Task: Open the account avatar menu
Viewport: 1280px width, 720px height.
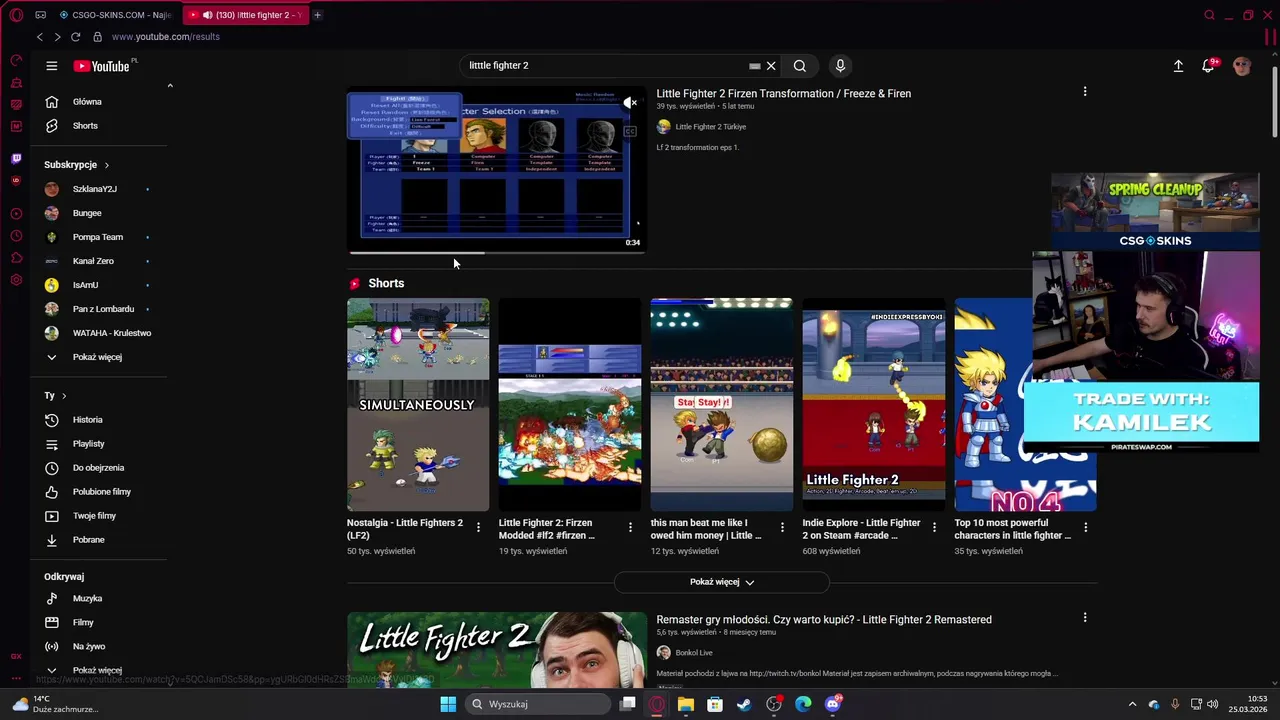Action: coord(1242,66)
